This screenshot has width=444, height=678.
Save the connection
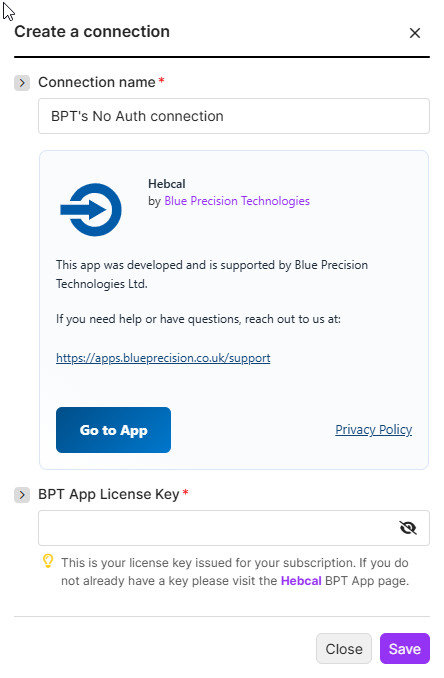[x=405, y=649]
